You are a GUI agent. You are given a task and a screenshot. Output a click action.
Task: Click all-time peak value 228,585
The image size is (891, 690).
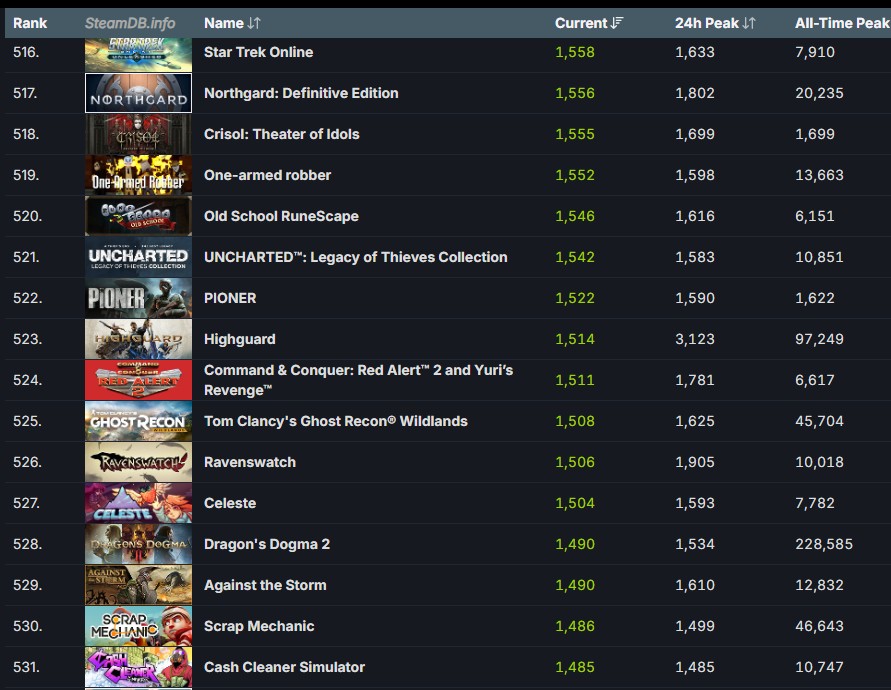pos(824,544)
